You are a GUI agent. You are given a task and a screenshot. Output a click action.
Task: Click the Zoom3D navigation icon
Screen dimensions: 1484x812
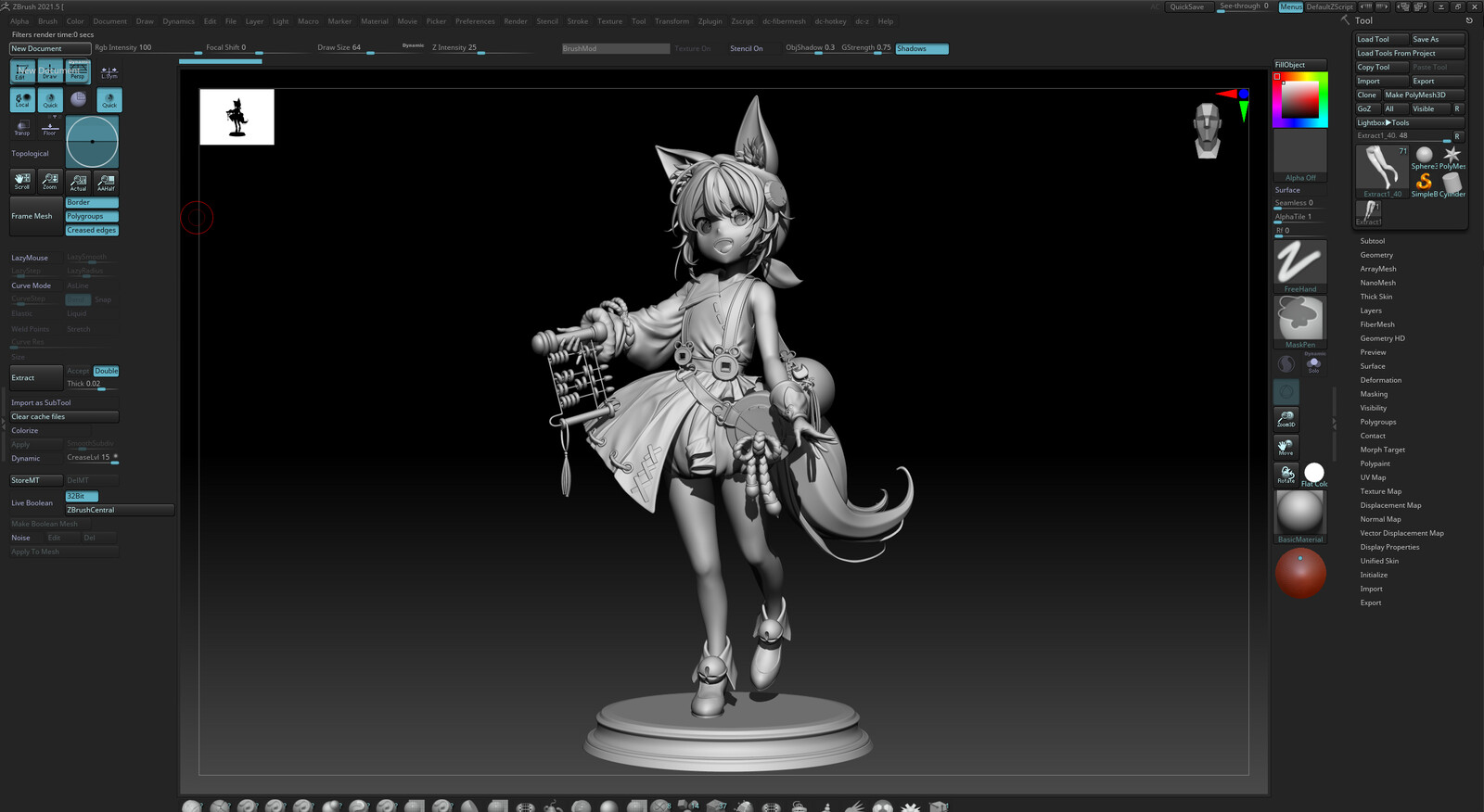(1286, 419)
